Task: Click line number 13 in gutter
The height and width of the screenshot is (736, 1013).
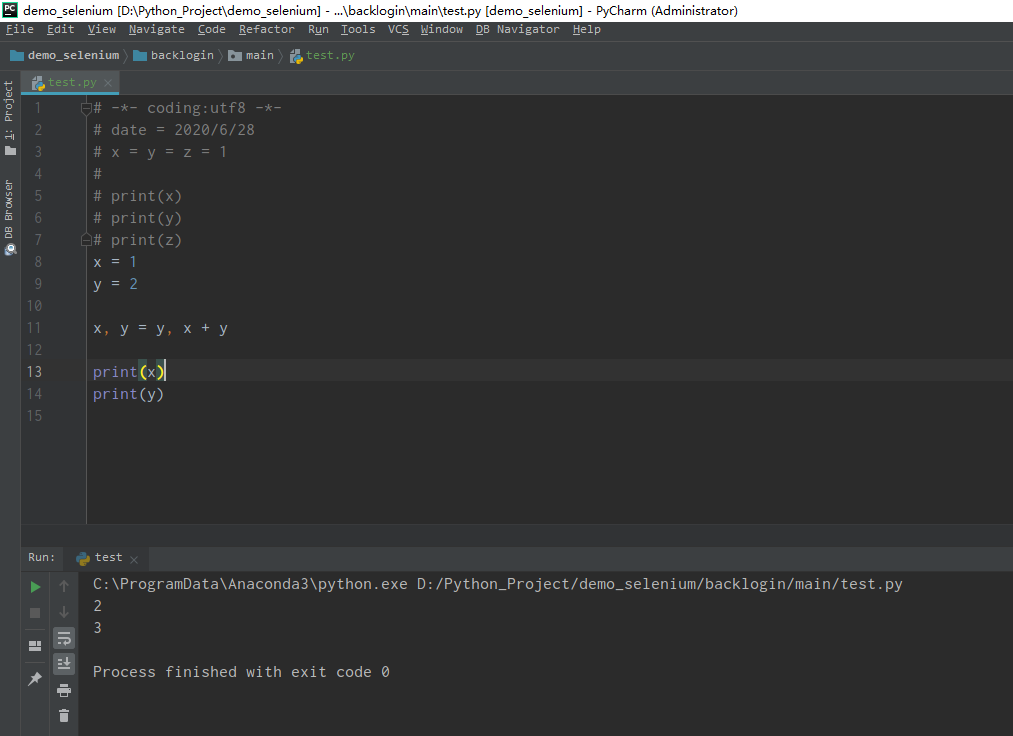Action: 34,372
